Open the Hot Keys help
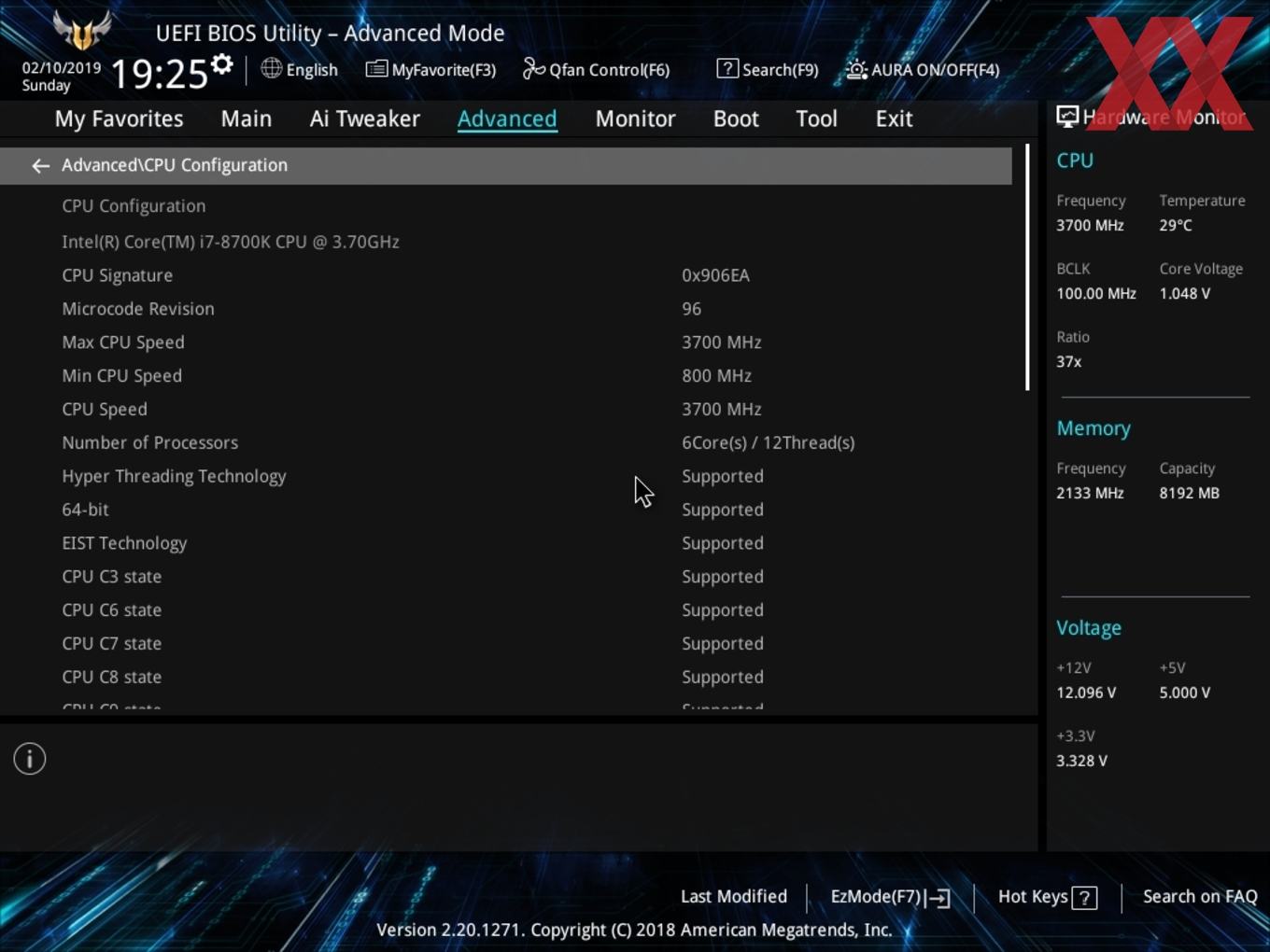The image size is (1270, 952). coord(1047,897)
